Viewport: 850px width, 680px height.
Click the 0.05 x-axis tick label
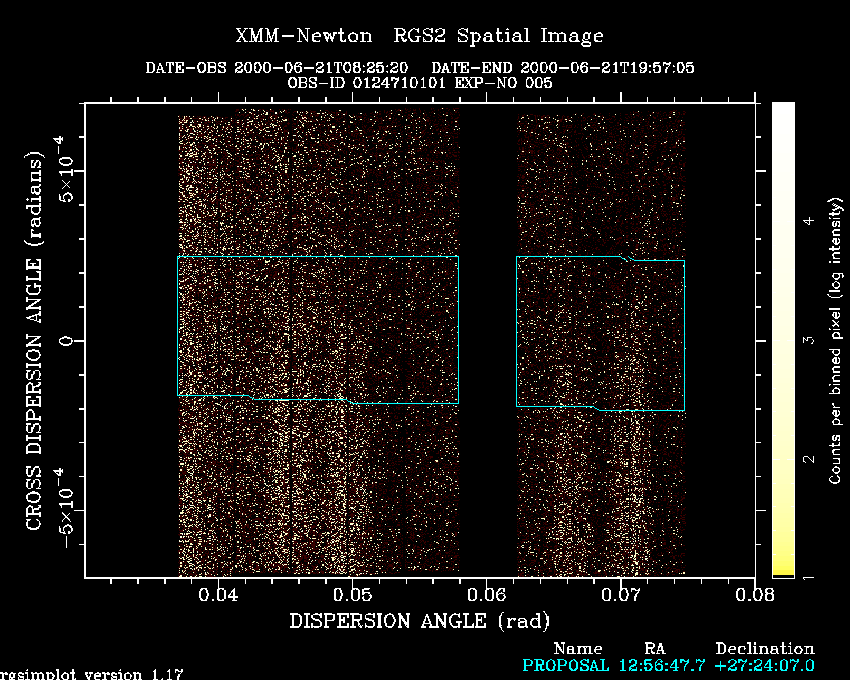[352, 595]
